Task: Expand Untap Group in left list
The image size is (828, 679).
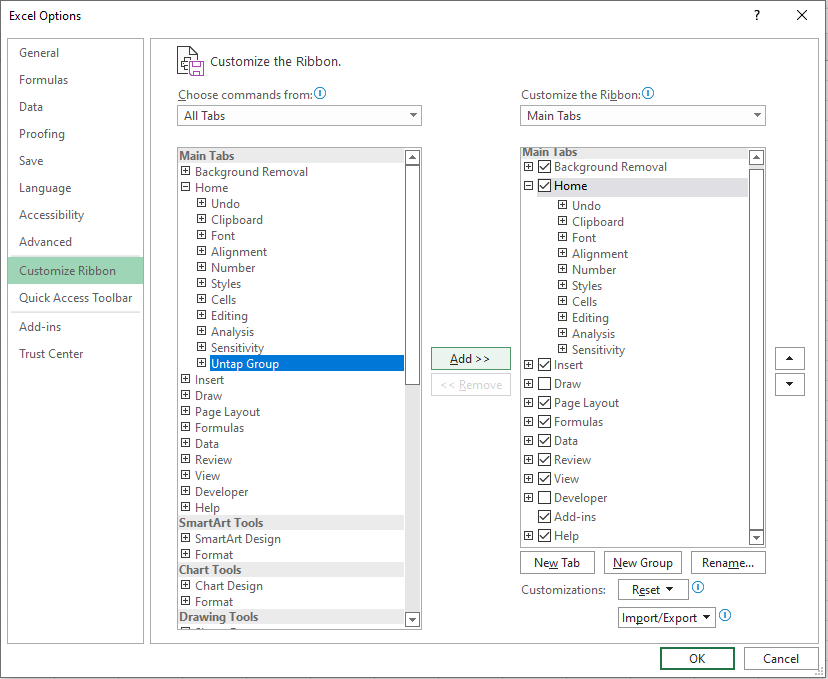Action: pyautogui.click(x=201, y=363)
